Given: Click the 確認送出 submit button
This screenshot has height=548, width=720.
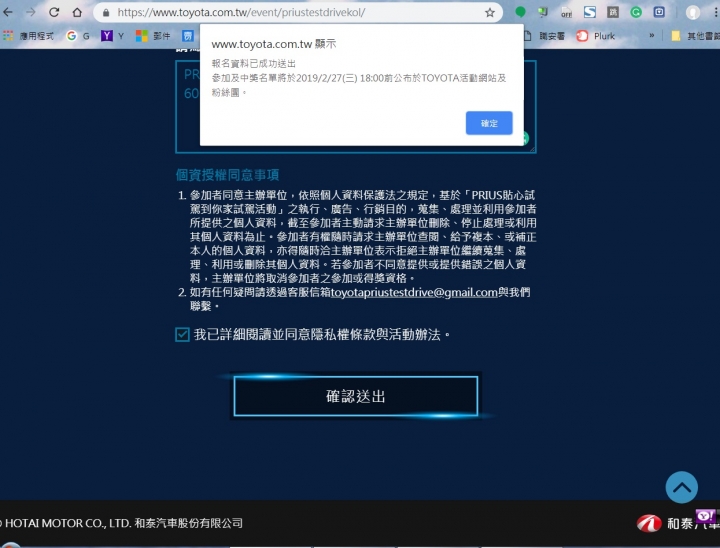Looking at the screenshot, I should click(355, 396).
